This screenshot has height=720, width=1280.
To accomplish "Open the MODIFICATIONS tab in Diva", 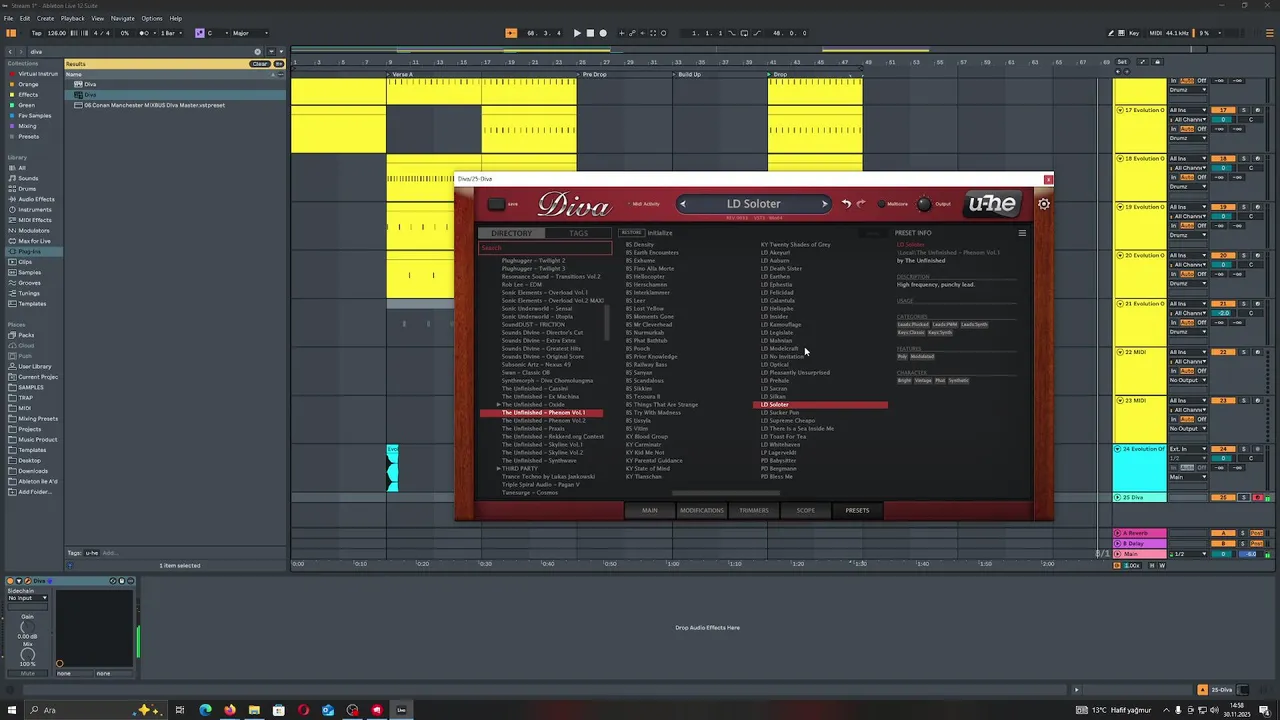I will [x=702, y=510].
